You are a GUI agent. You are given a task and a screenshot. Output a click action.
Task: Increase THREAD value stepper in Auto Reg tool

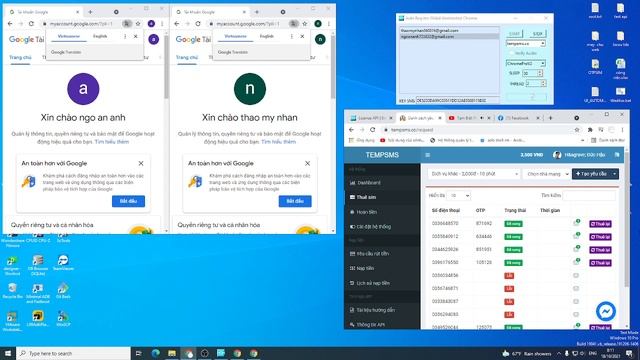pyautogui.click(x=543, y=82)
